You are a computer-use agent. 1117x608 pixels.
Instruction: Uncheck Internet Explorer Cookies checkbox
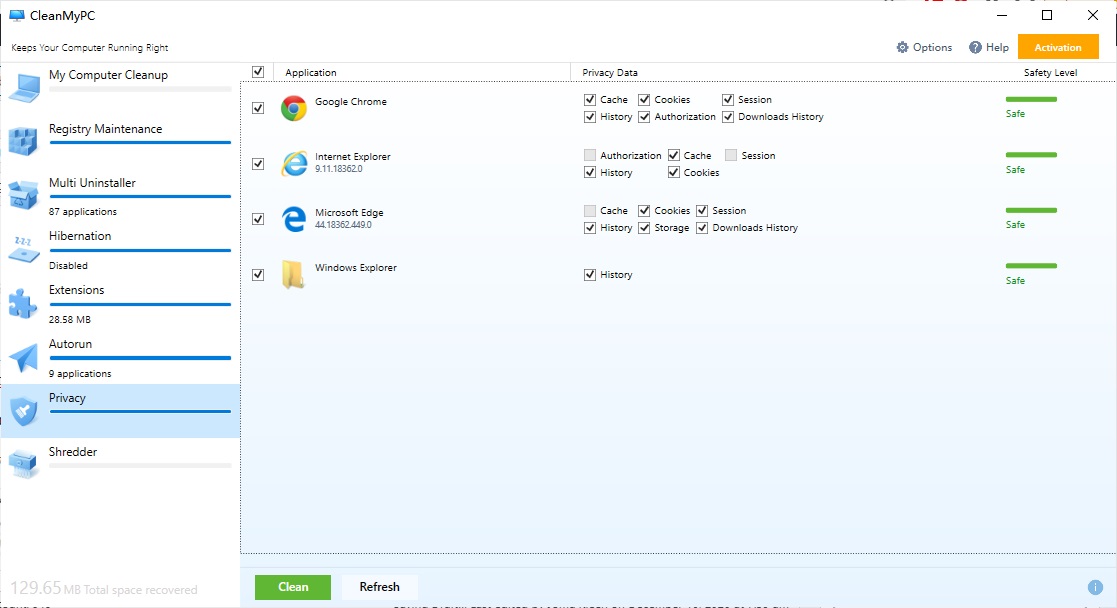[674, 172]
